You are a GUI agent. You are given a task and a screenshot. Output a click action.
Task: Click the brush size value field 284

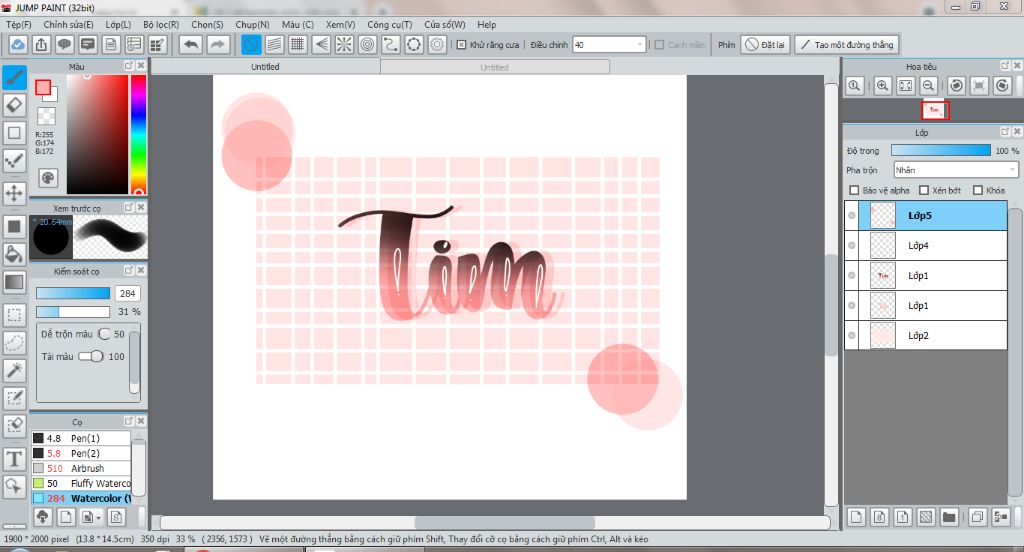(128, 293)
